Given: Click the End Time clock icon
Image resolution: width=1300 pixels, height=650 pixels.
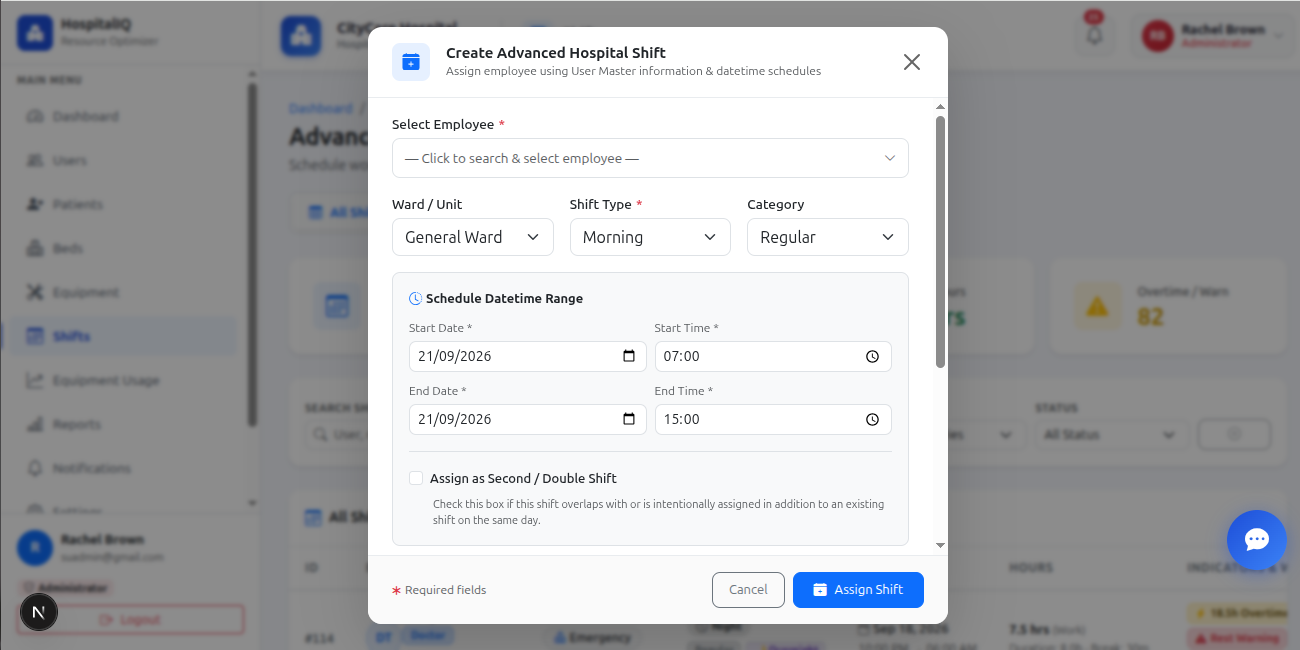Looking at the screenshot, I should pos(872,419).
